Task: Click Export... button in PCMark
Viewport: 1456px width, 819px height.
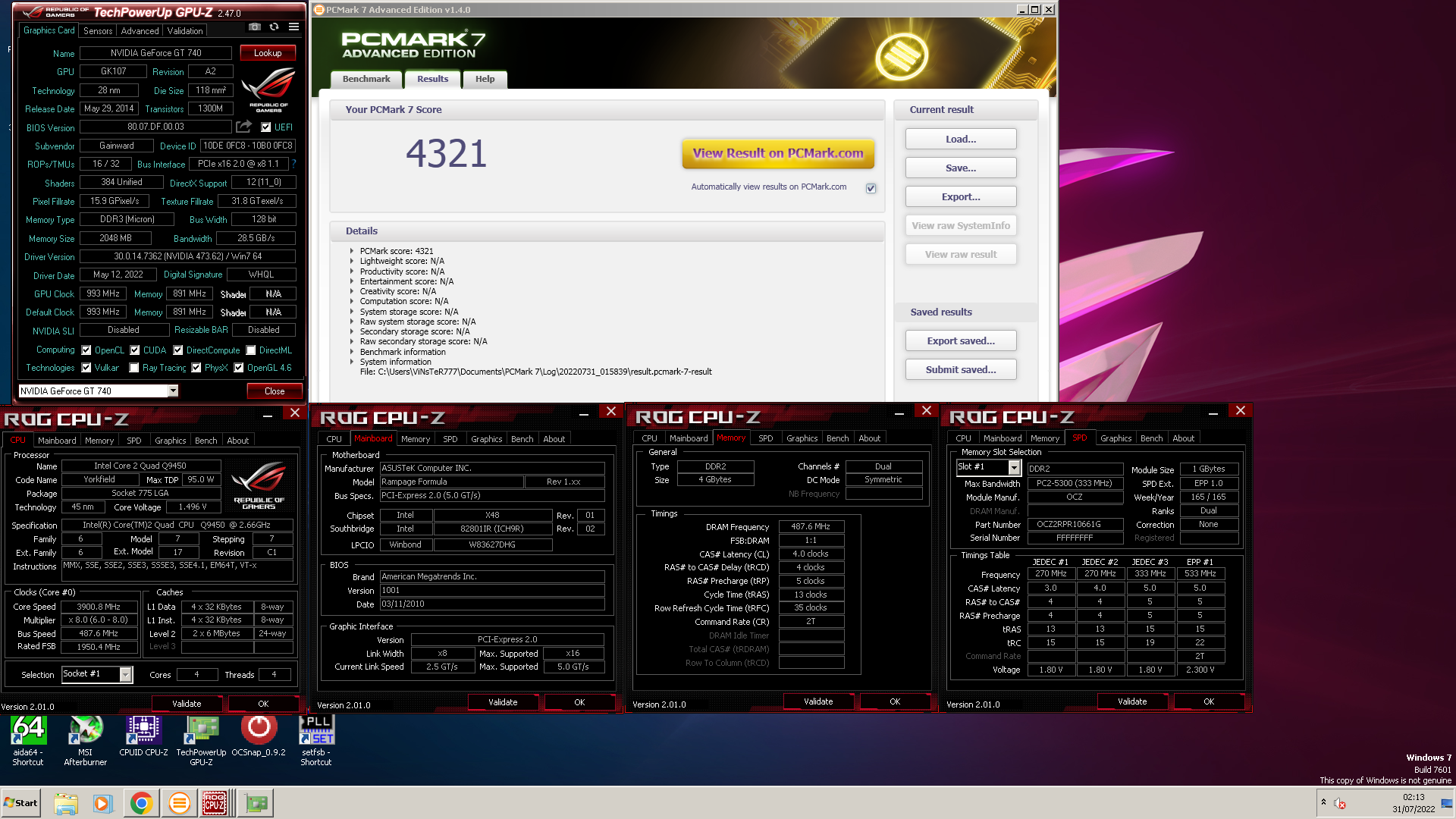Action: coord(961,197)
